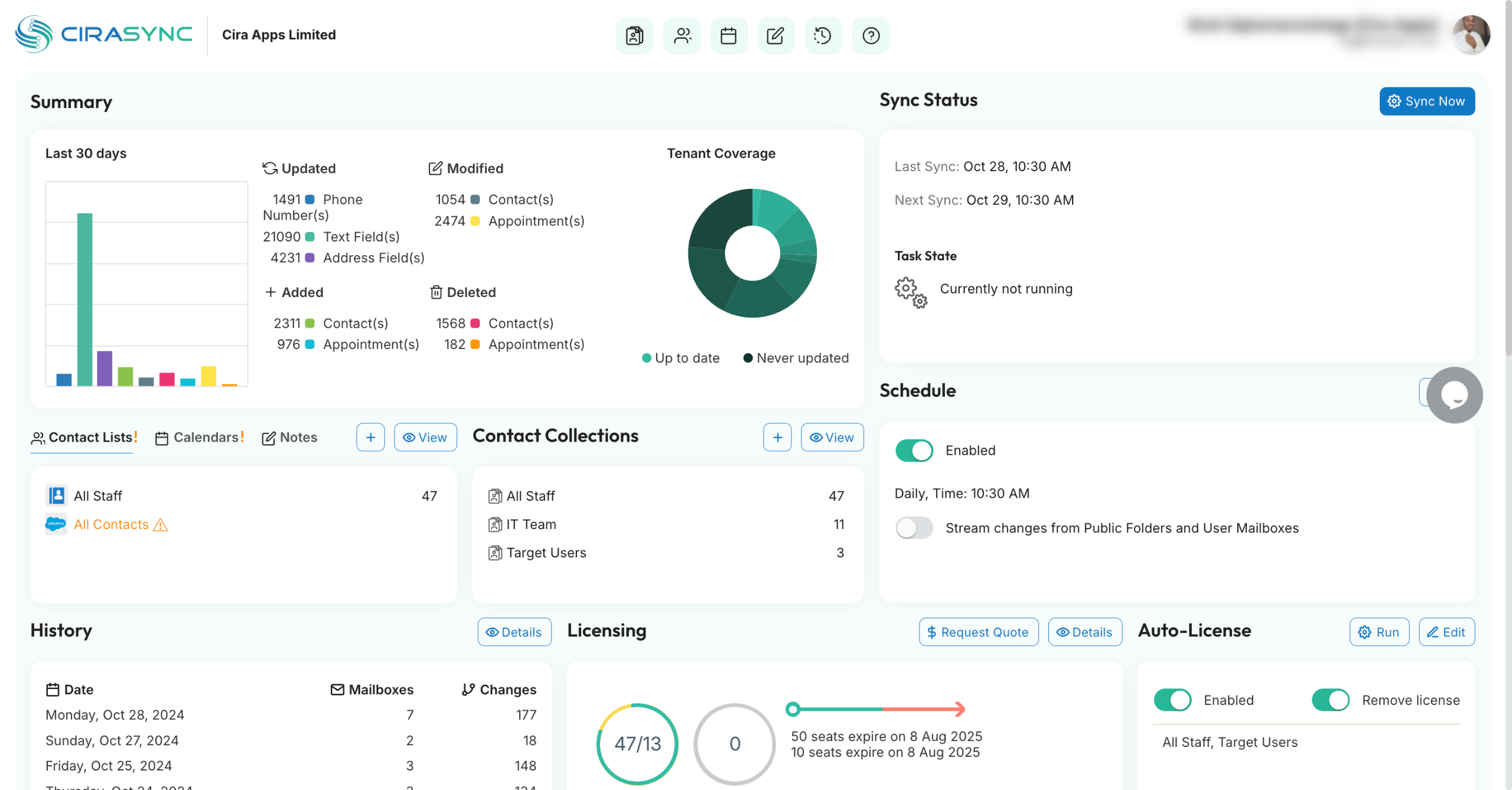The width and height of the screenshot is (1512, 790).
Task: Open the All Contacts Salesforce list
Action: click(111, 524)
